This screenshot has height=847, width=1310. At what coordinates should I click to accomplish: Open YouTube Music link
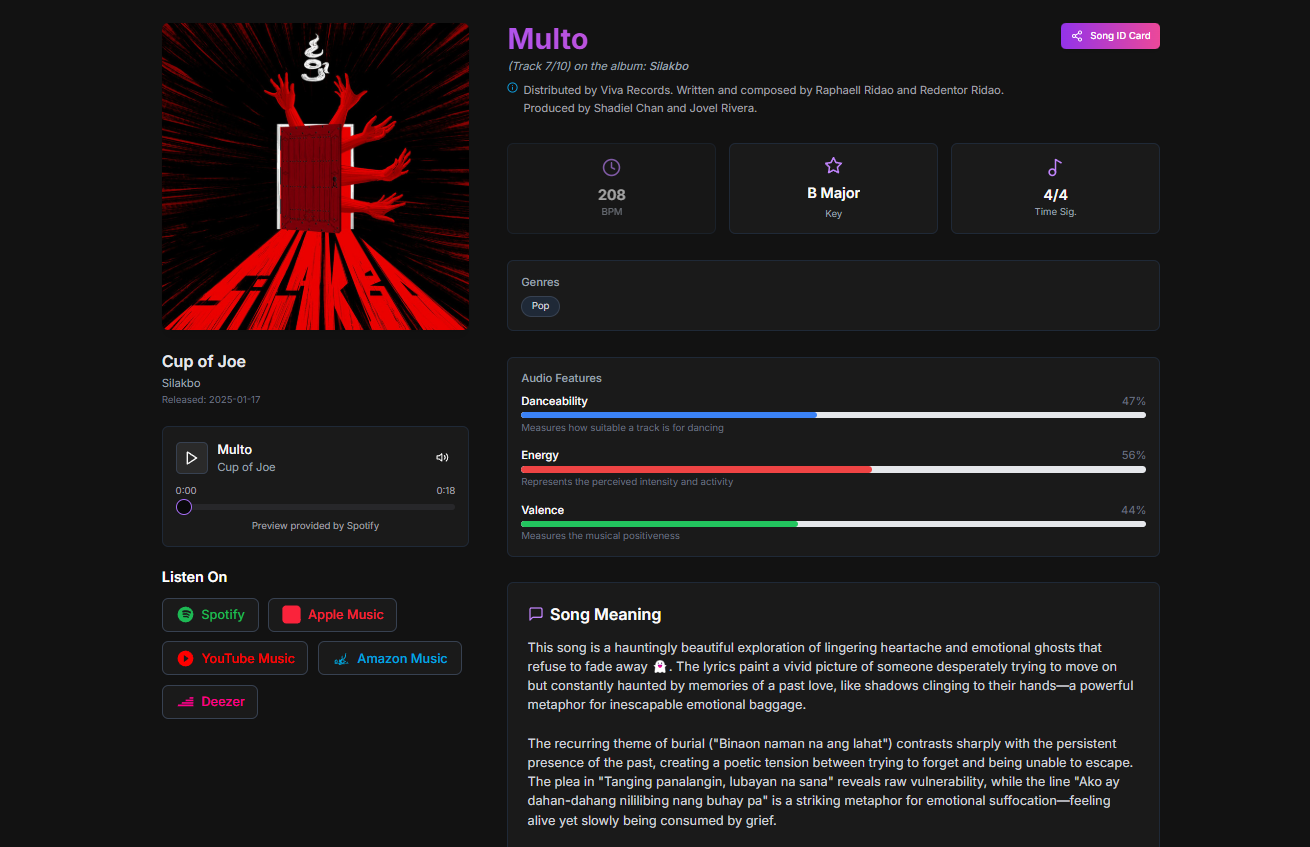[235, 658]
